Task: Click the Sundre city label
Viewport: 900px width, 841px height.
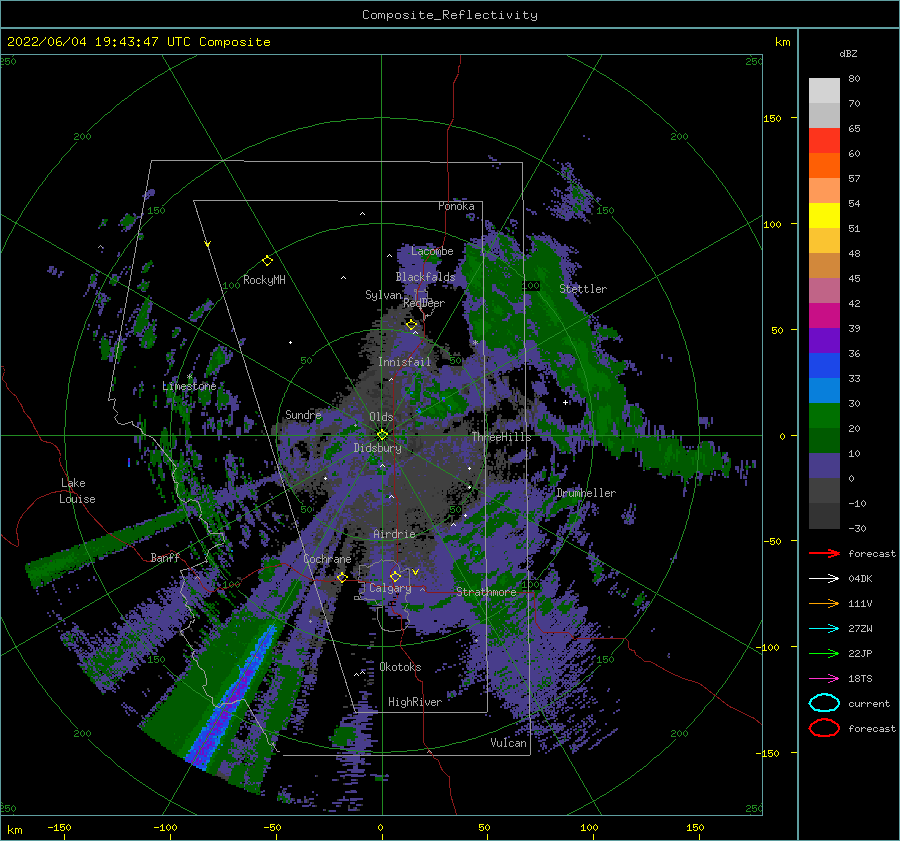Action: [x=303, y=414]
